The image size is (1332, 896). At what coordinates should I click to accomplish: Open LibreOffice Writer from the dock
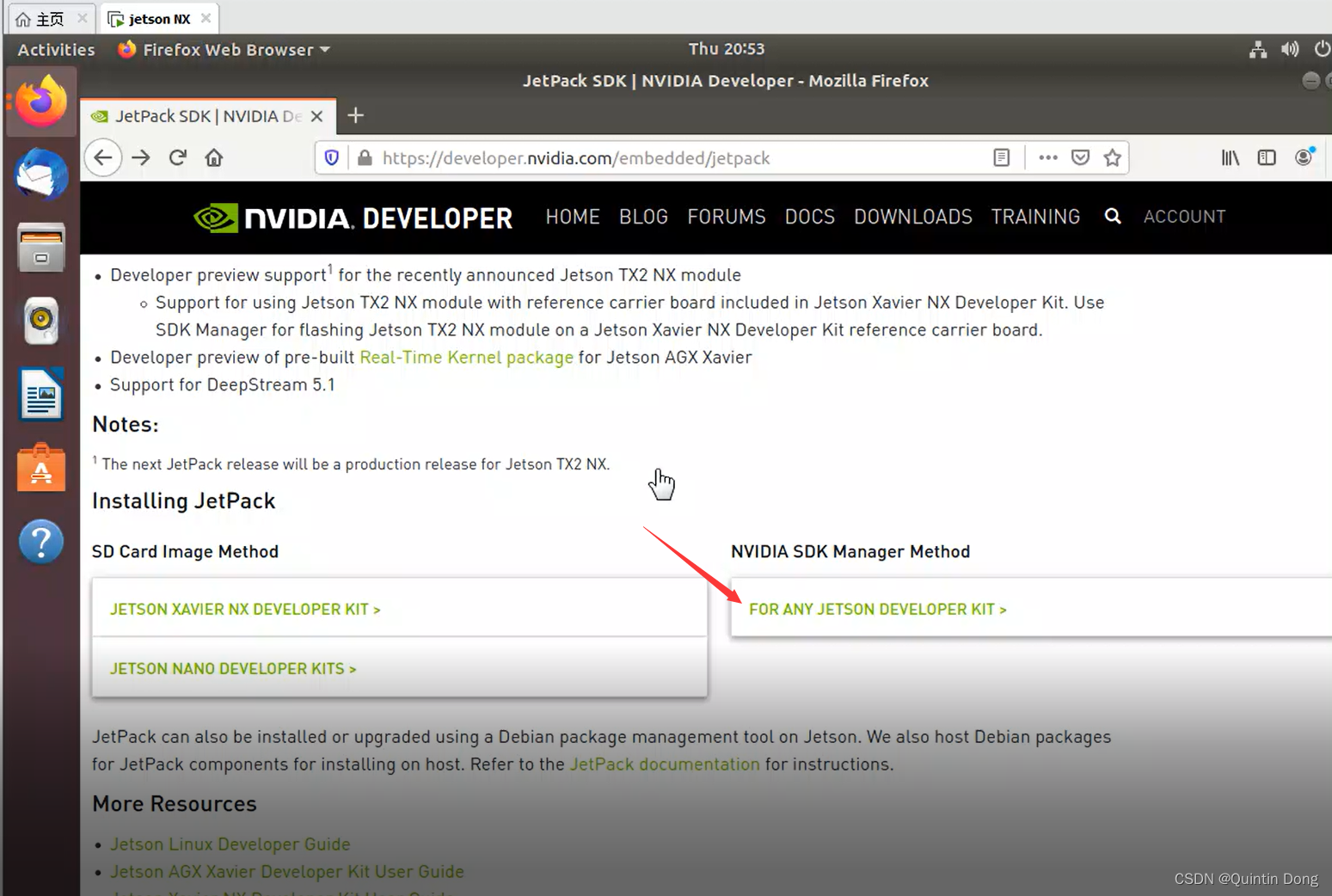click(x=40, y=395)
